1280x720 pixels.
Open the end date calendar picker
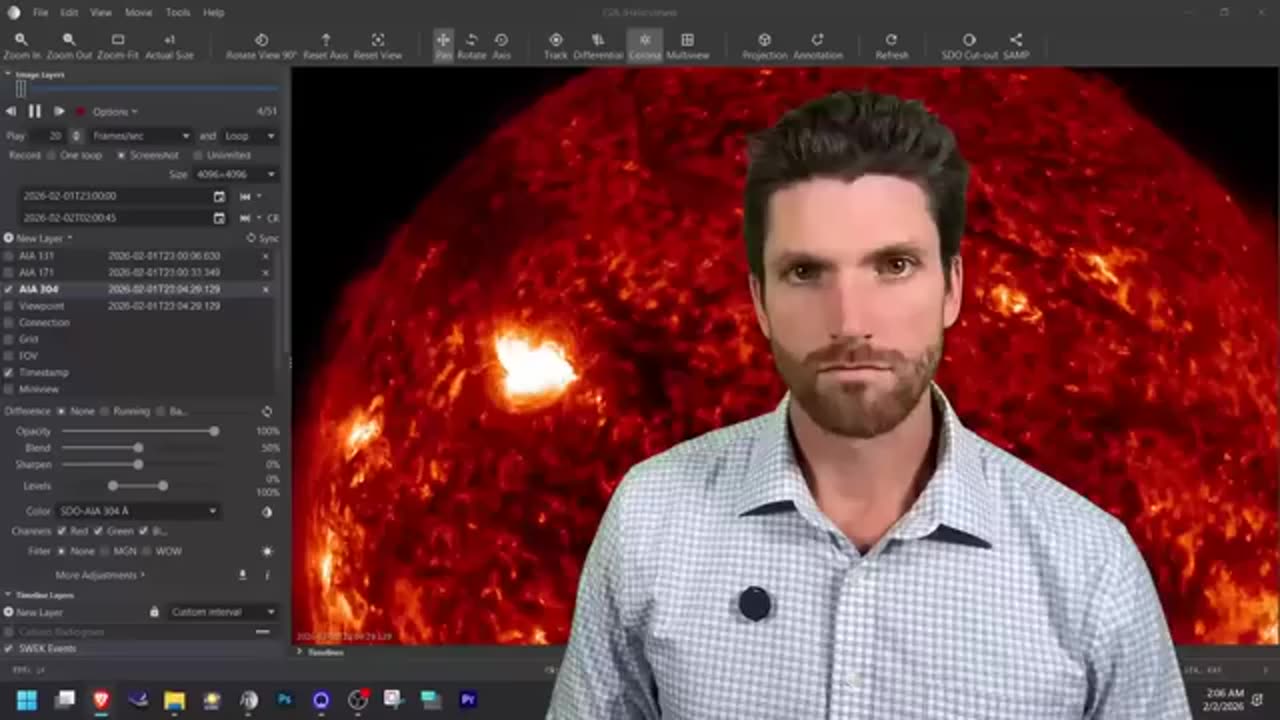(219, 217)
